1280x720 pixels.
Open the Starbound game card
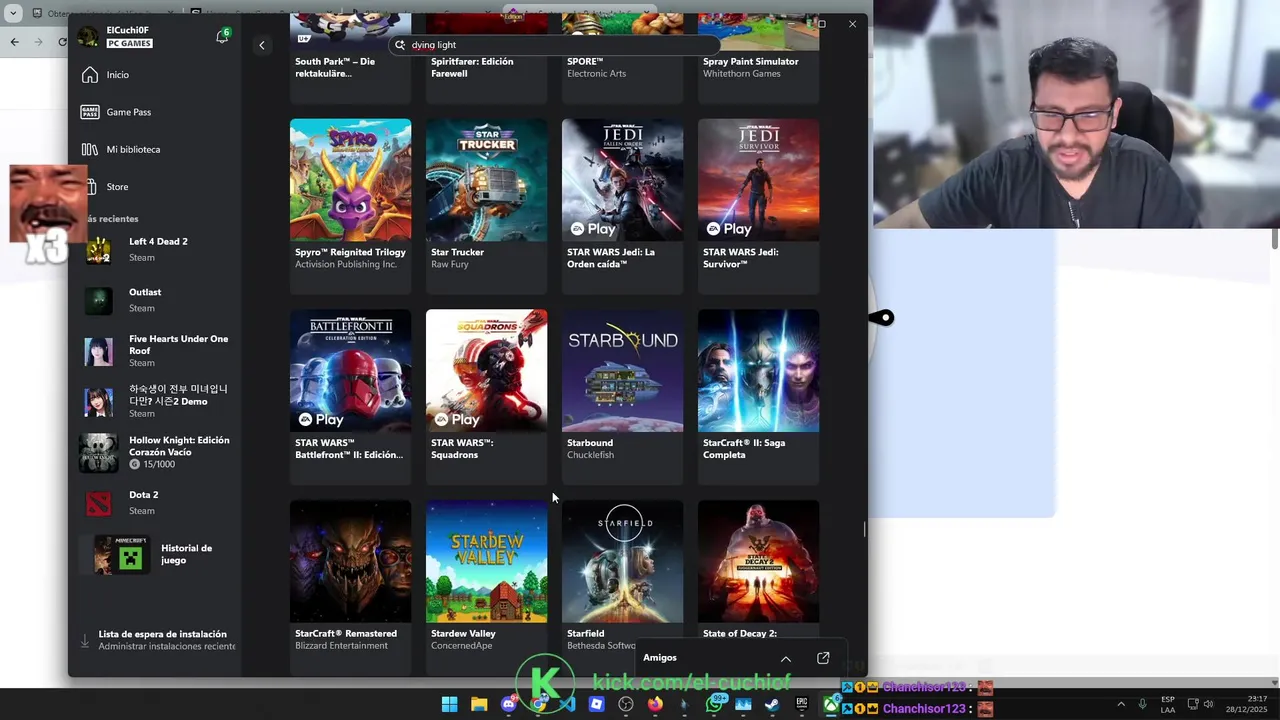click(622, 397)
